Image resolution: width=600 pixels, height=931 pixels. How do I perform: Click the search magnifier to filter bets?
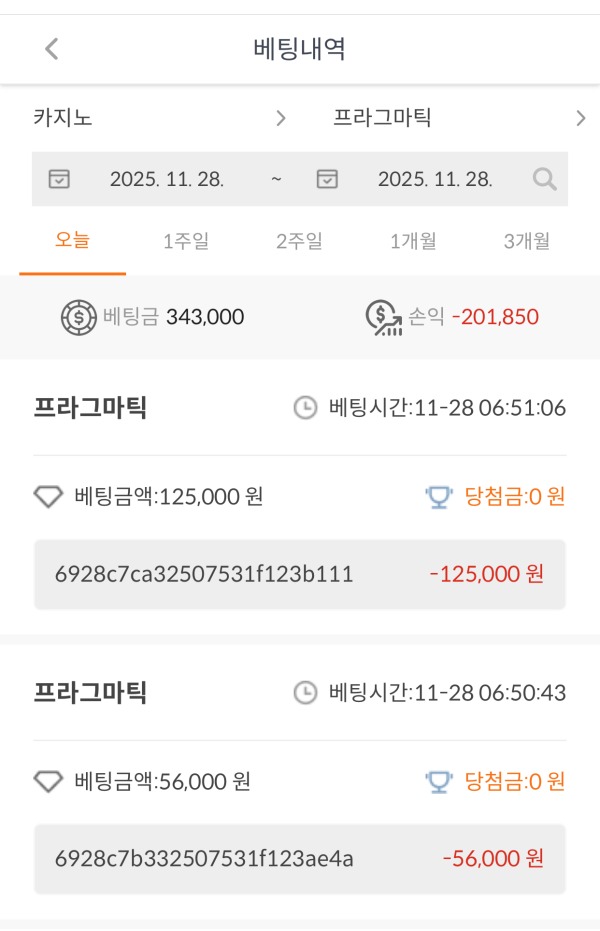tap(544, 179)
